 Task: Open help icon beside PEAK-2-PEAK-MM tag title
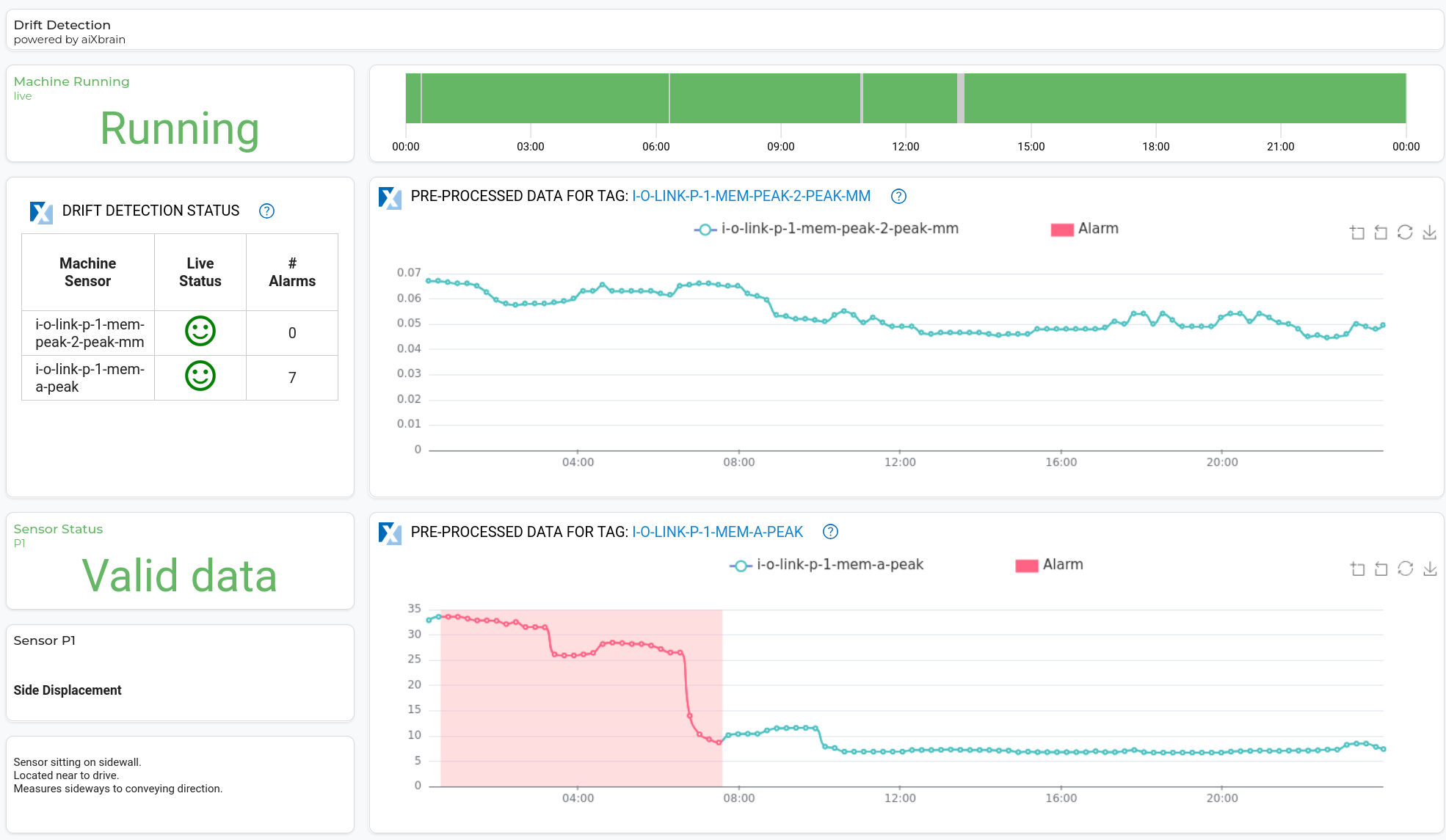tap(898, 197)
